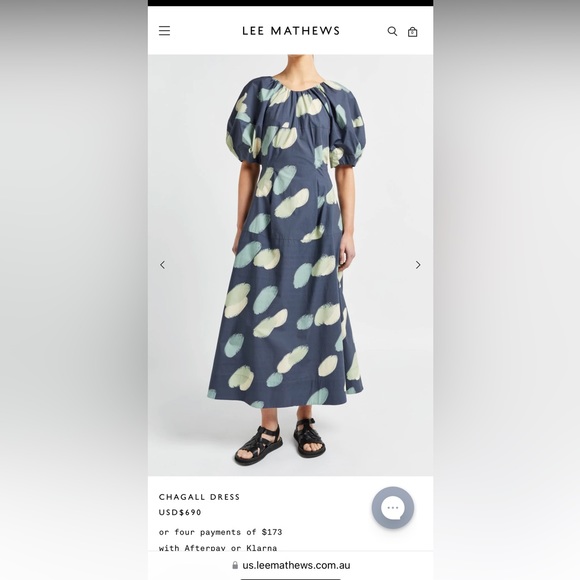This screenshot has height=580, width=580.
Task: Click the Lee Mathews logo
Action: click(291, 31)
